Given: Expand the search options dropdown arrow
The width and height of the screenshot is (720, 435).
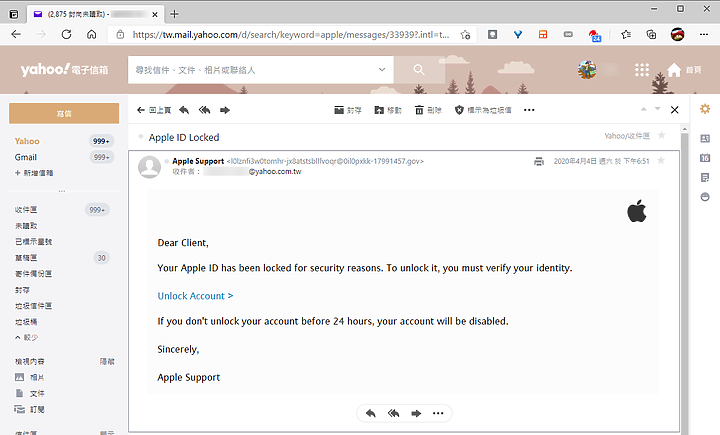Looking at the screenshot, I should (382, 70).
